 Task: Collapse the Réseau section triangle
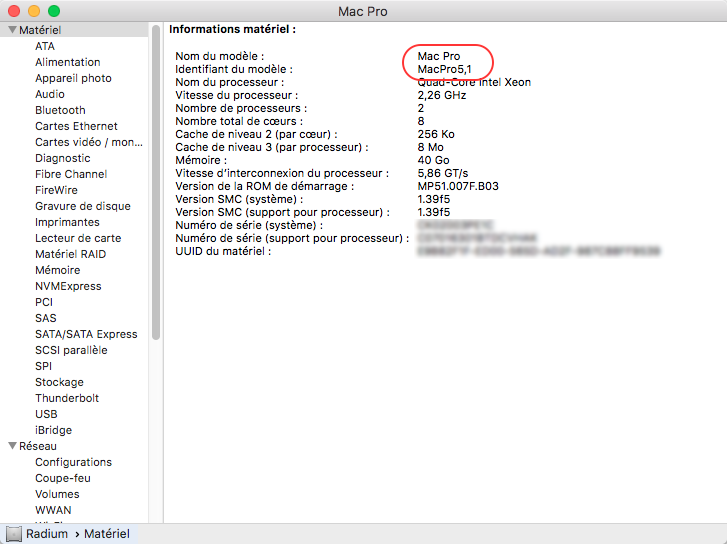pos(13,446)
